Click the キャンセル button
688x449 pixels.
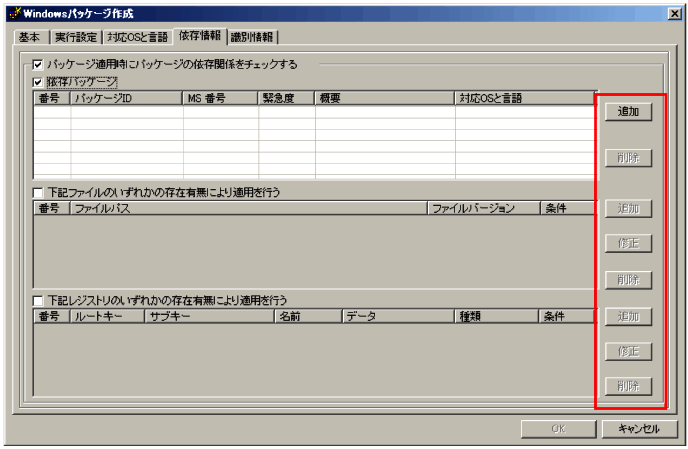[639, 429]
